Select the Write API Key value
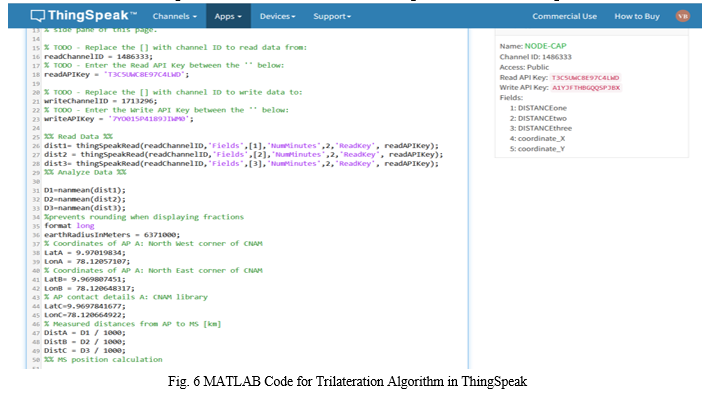 pos(586,88)
